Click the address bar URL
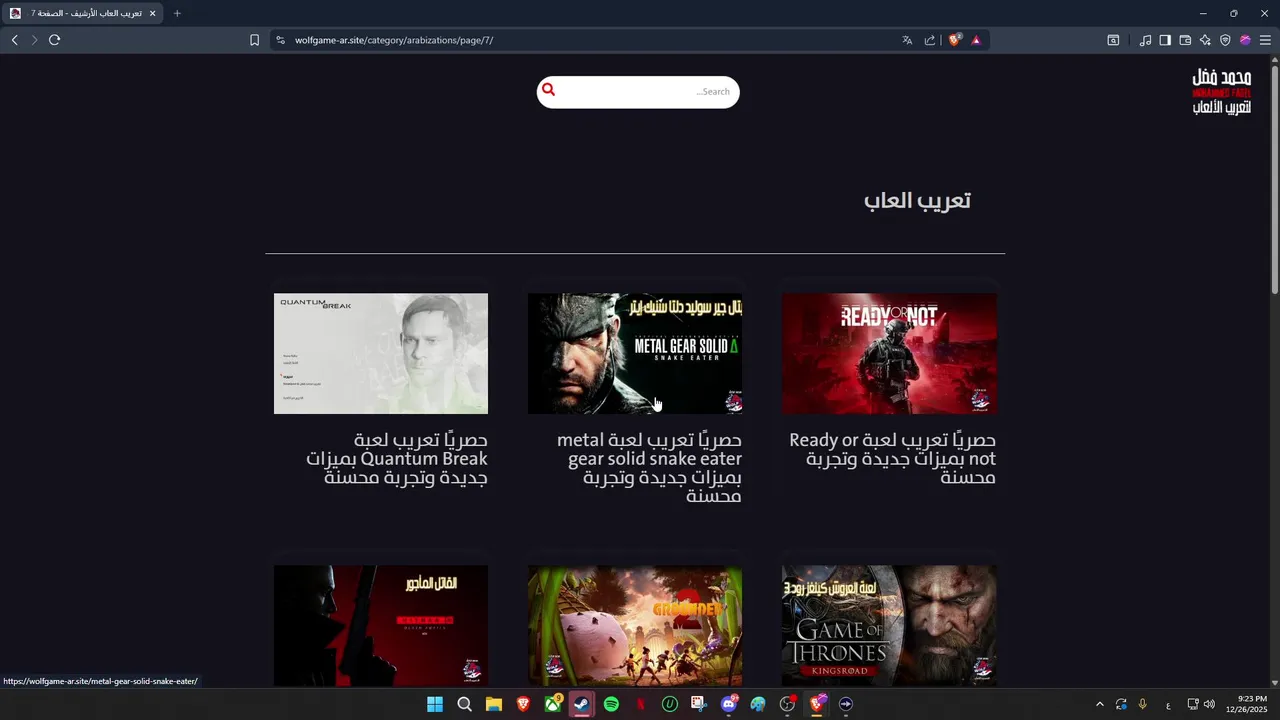The height and width of the screenshot is (720, 1280). (x=394, y=40)
